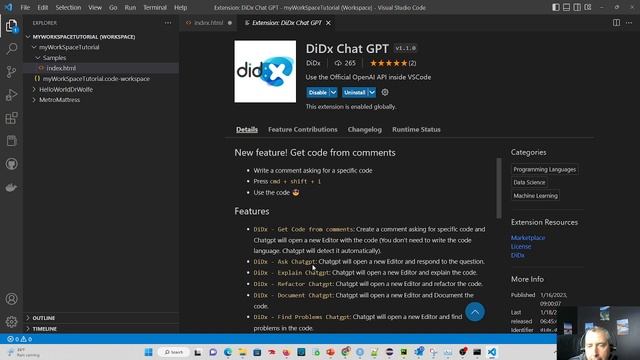The width and height of the screenshot is (640, 360).
Task: Click the Programming Languages category tag
Action: click(x=544, y=169)
